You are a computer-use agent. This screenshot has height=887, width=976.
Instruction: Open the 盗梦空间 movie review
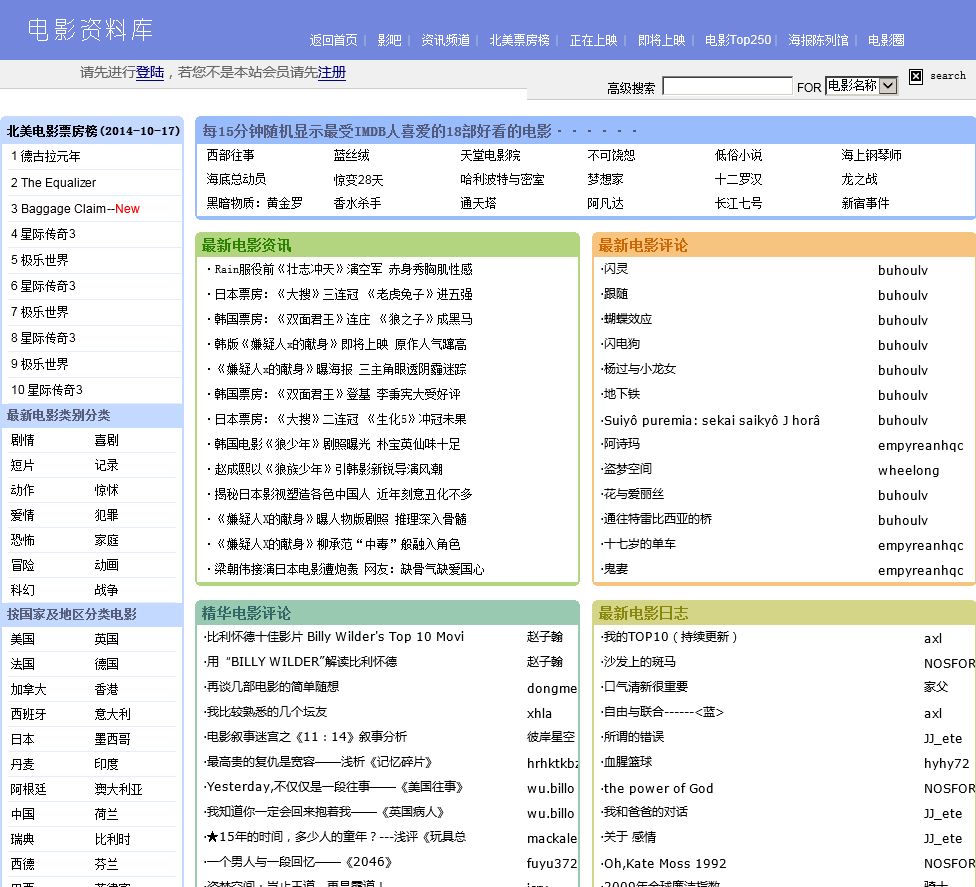click(627, 469)
